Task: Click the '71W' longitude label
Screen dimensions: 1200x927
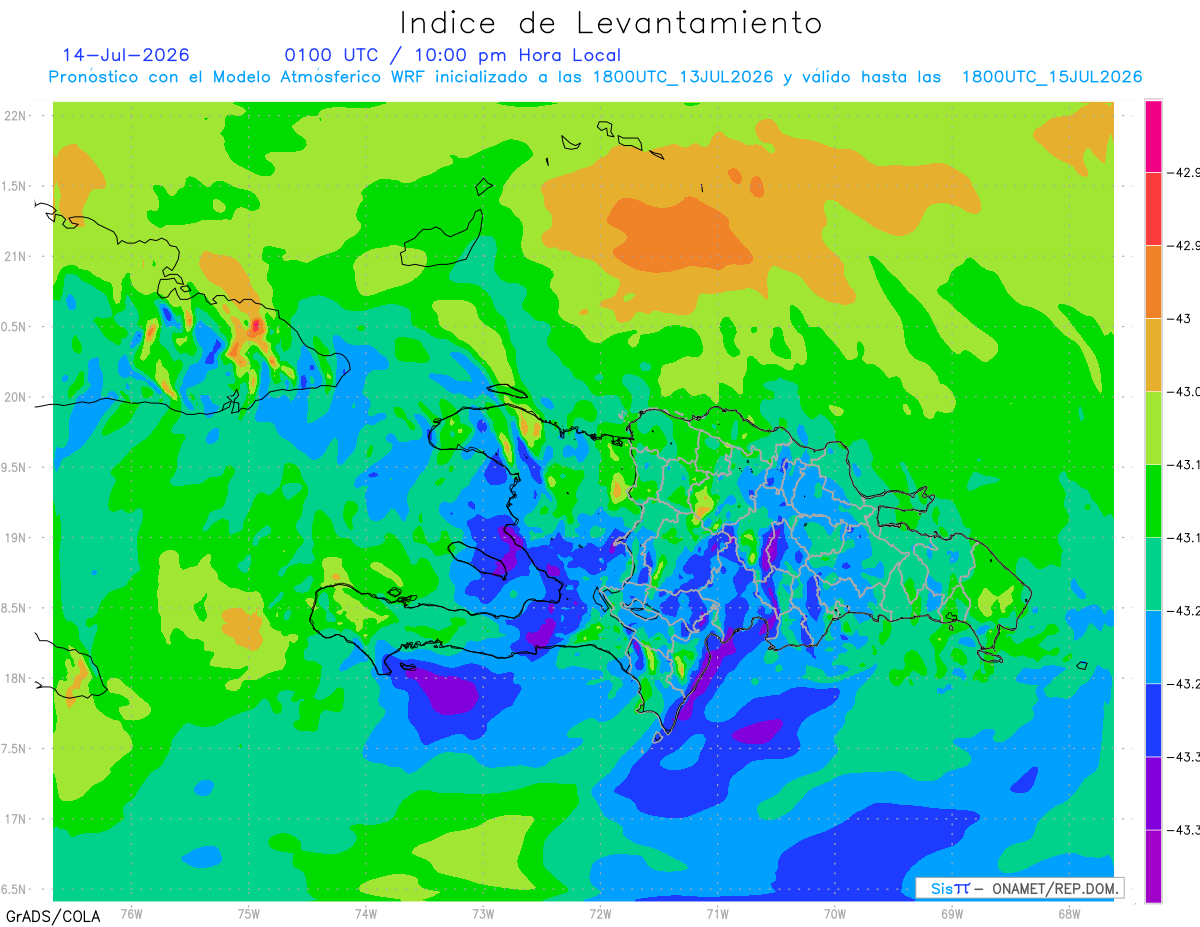Action: (717, 913)
